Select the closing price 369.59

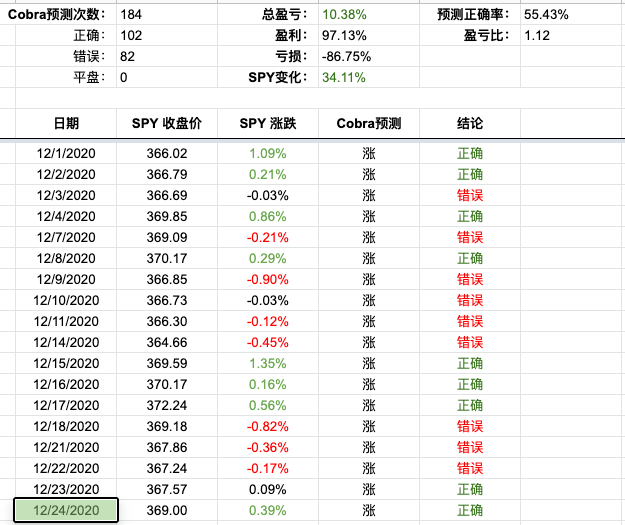pyautogui.click(x=167, y=363)
